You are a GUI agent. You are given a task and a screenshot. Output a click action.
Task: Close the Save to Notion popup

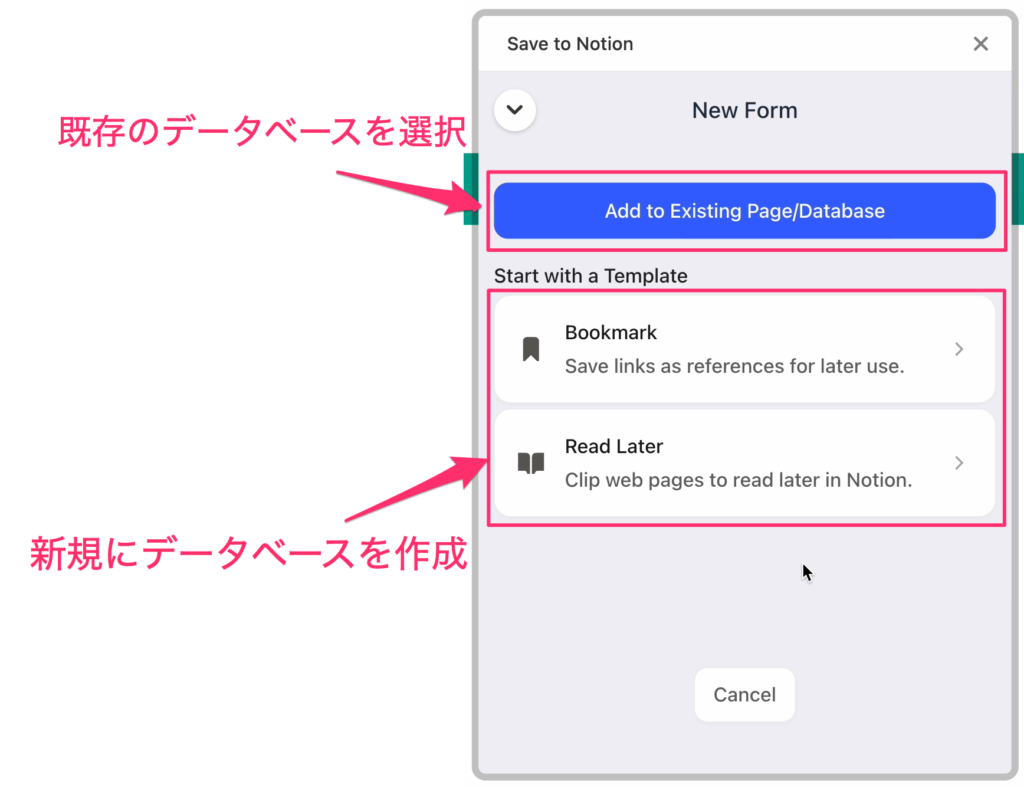tap(980, 44)
